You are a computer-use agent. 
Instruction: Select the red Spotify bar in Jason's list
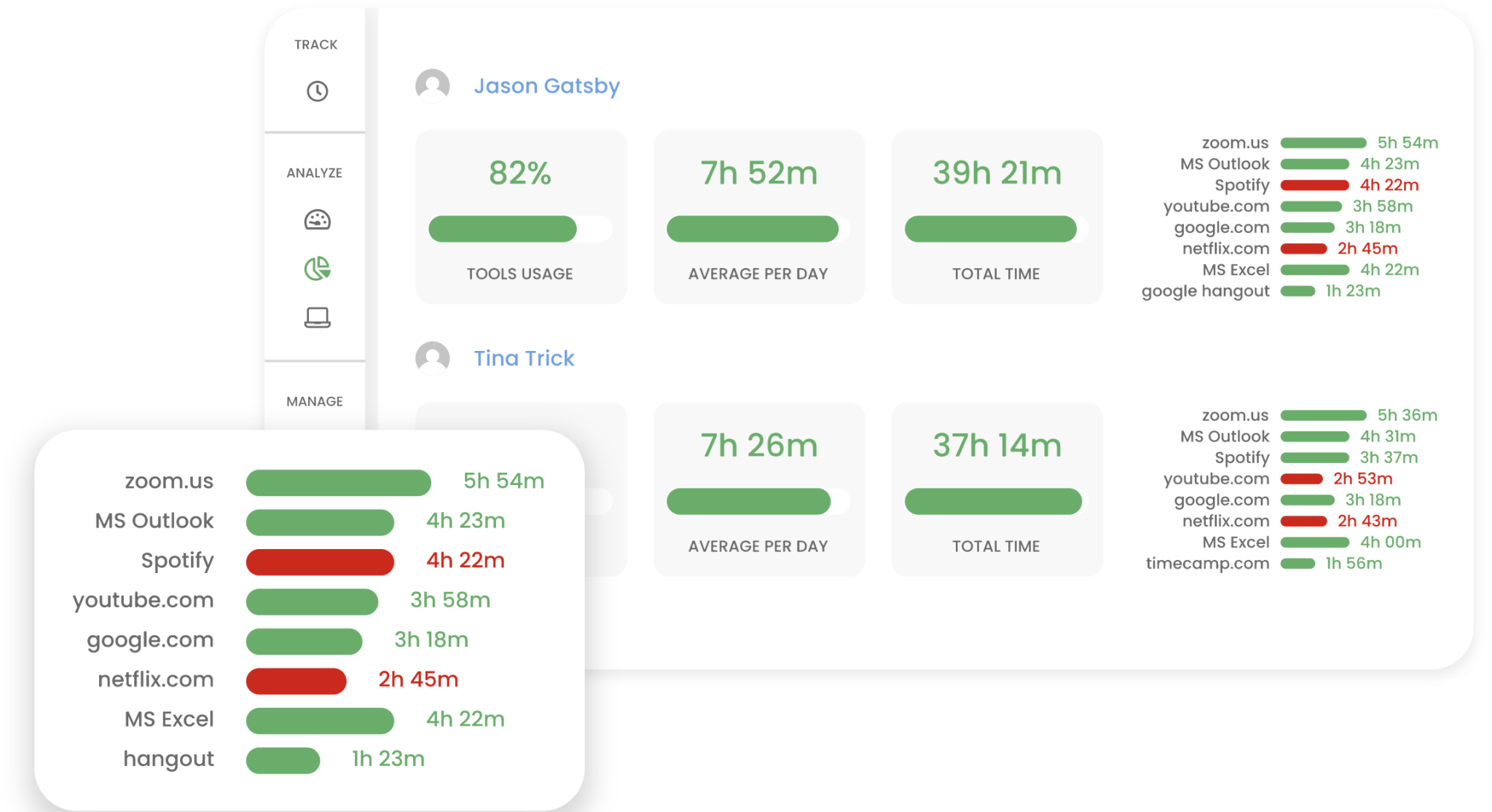point(1315,185)
